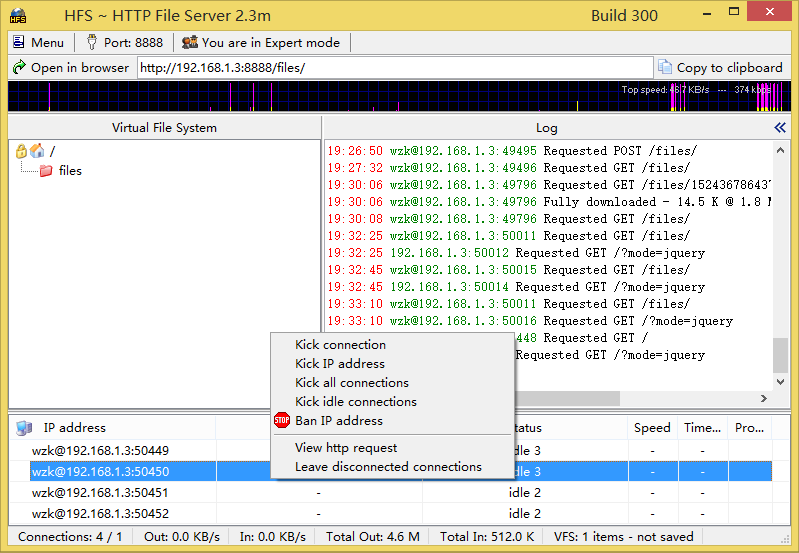Click log horizontal scrollbar thumb

pyautogui.click(x=567, y=398)
